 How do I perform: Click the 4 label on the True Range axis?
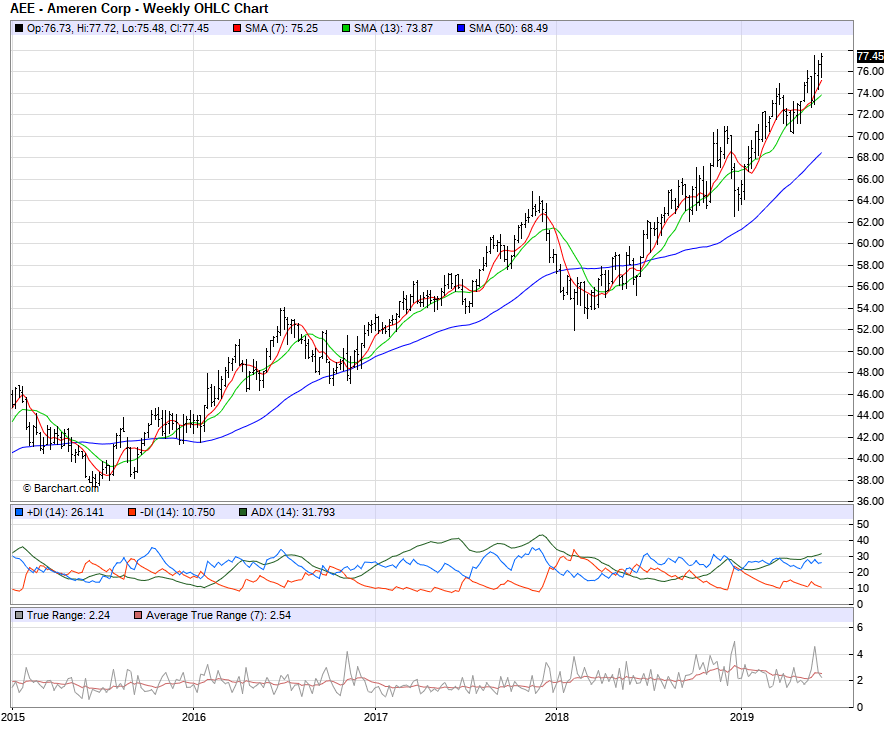[x=860, y=654]
